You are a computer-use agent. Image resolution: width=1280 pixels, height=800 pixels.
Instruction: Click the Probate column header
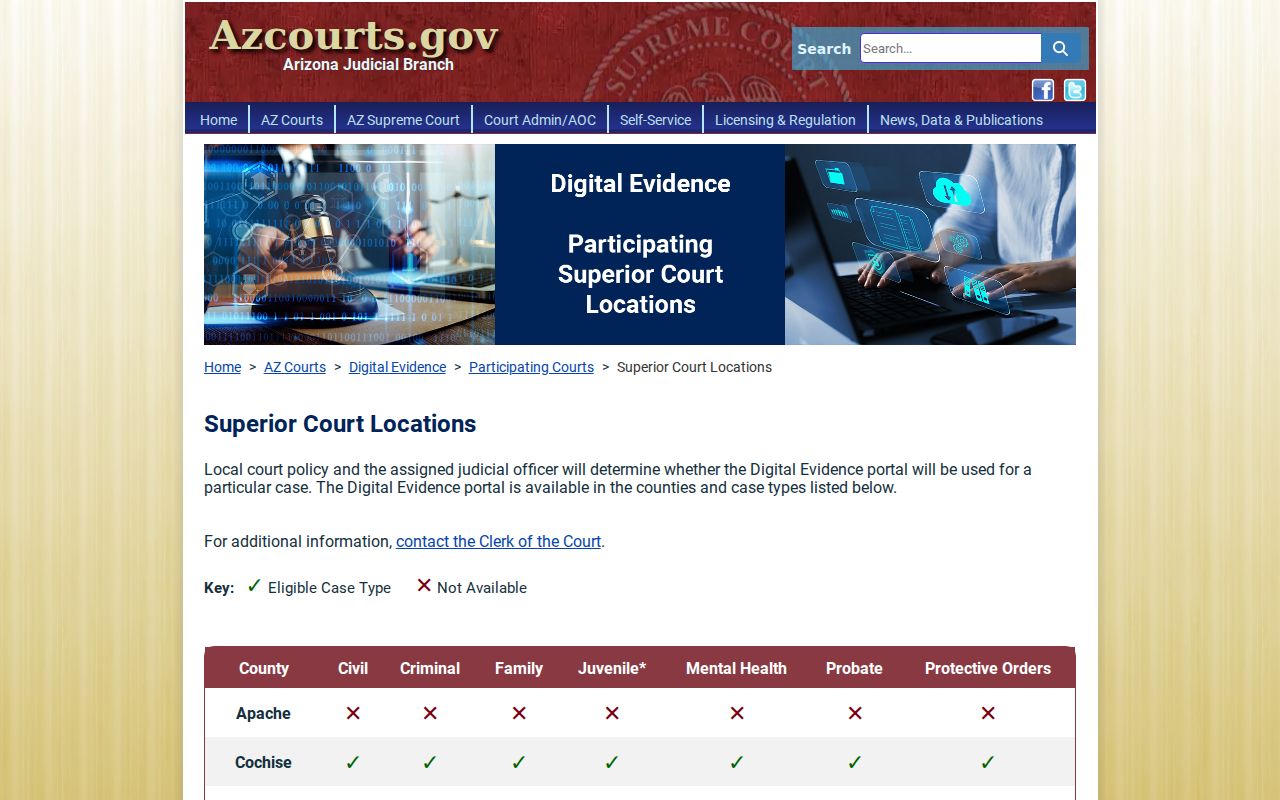pos(854,668)
